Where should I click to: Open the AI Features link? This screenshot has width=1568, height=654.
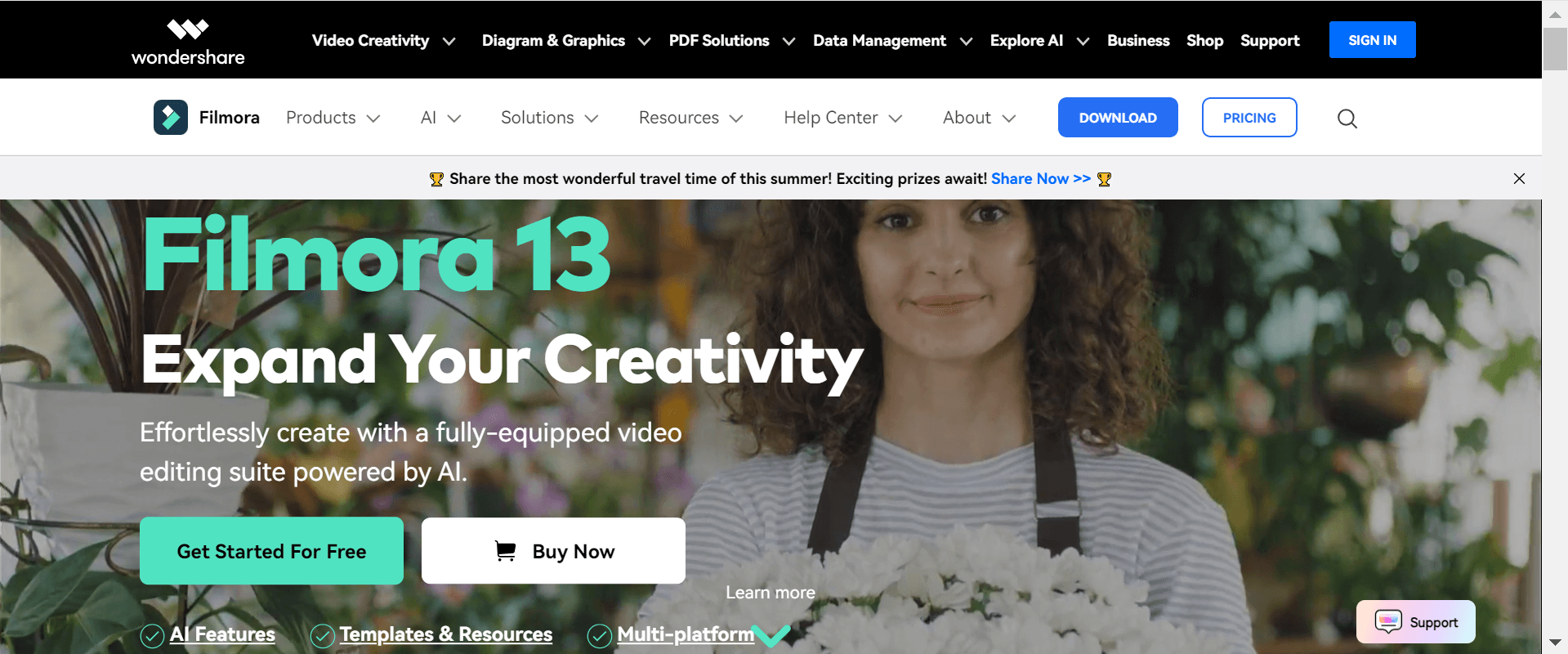tap(222, 634)
